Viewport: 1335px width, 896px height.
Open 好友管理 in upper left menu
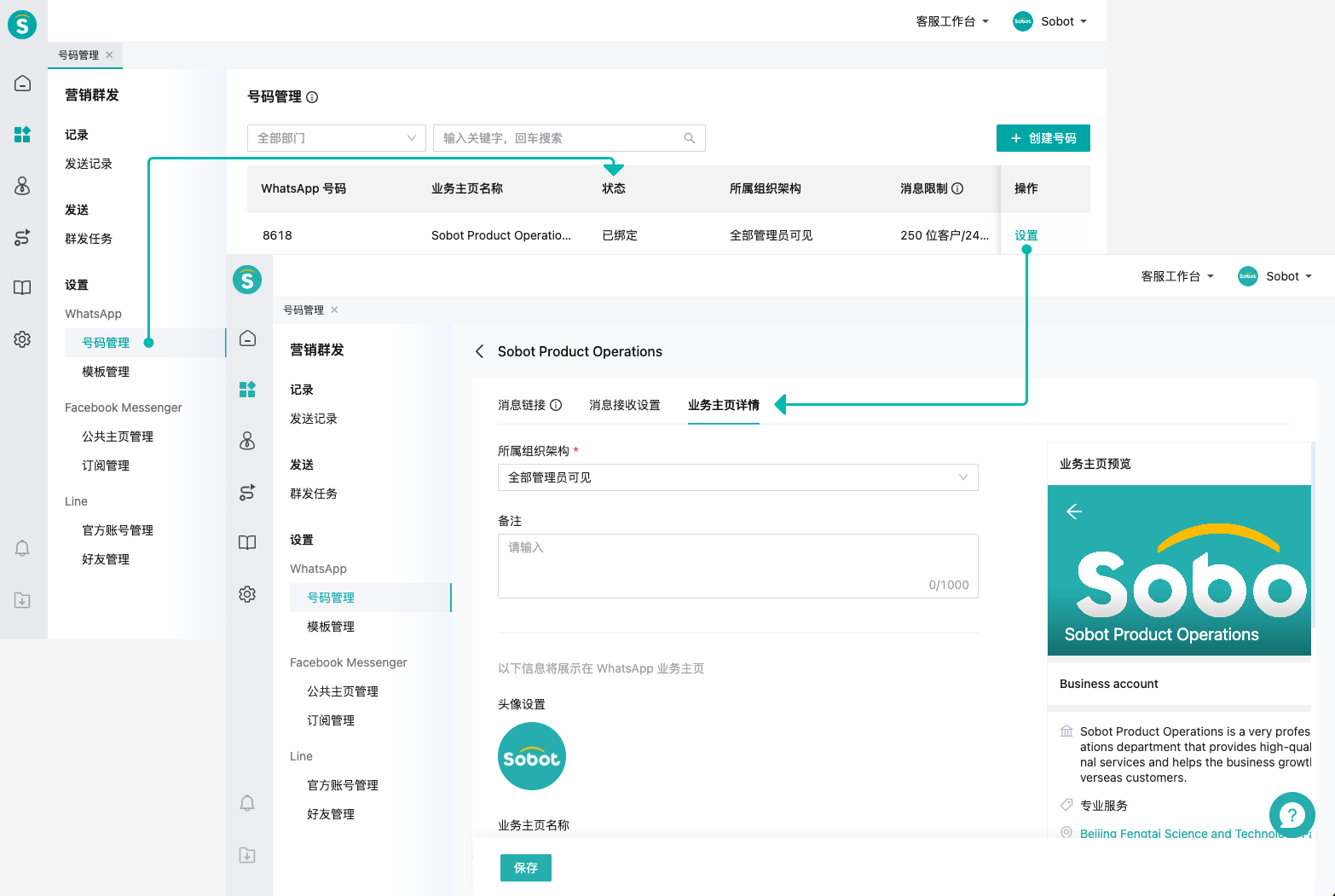tap(106, 559)
